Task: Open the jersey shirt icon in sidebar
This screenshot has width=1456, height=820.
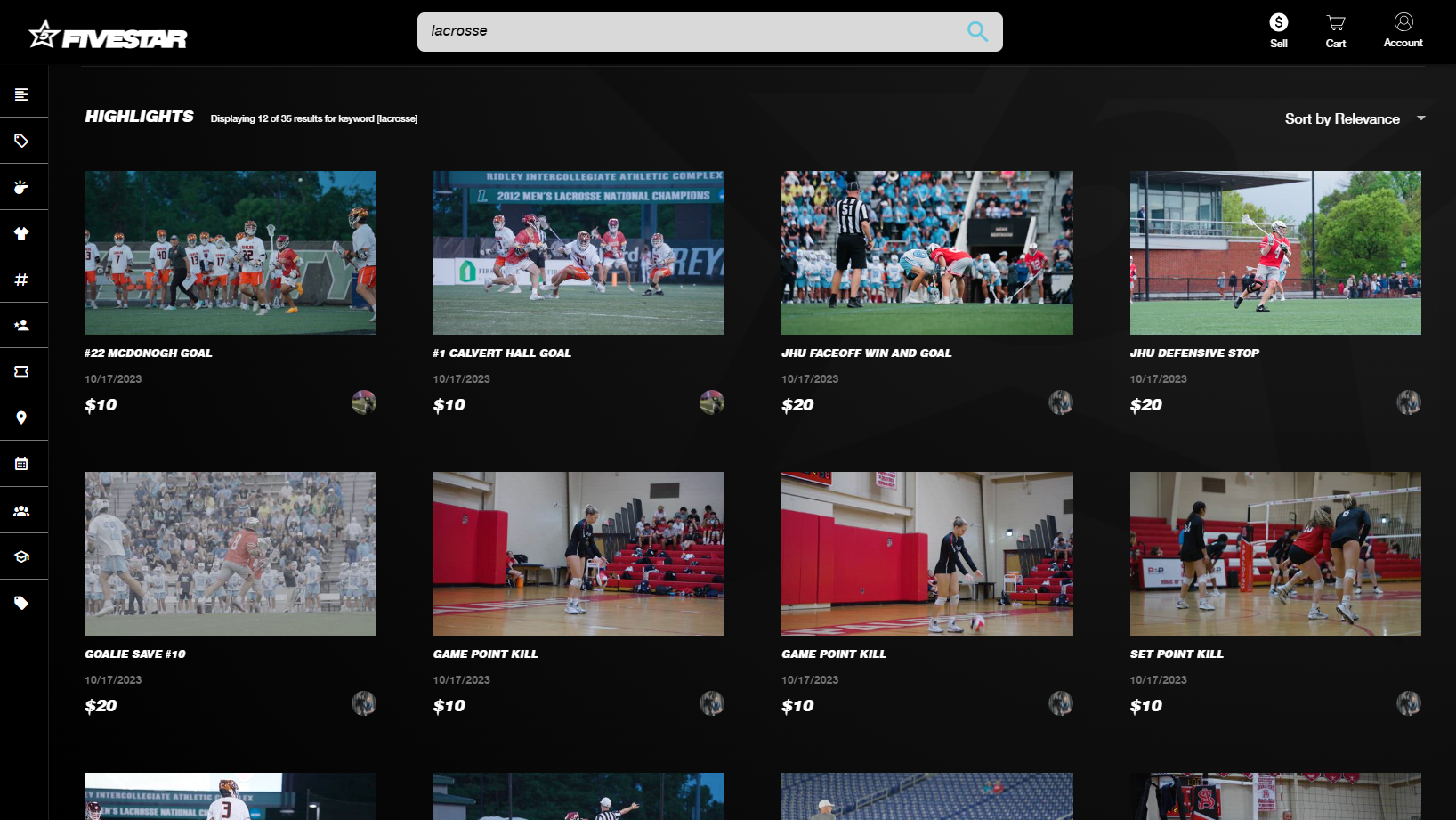Action: (x=21, y=233)
